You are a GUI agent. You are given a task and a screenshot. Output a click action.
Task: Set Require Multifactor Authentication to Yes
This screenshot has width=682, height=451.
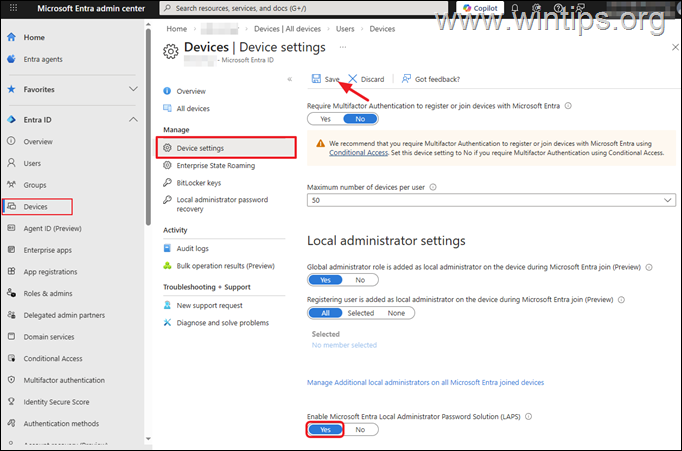click(325, 119)
